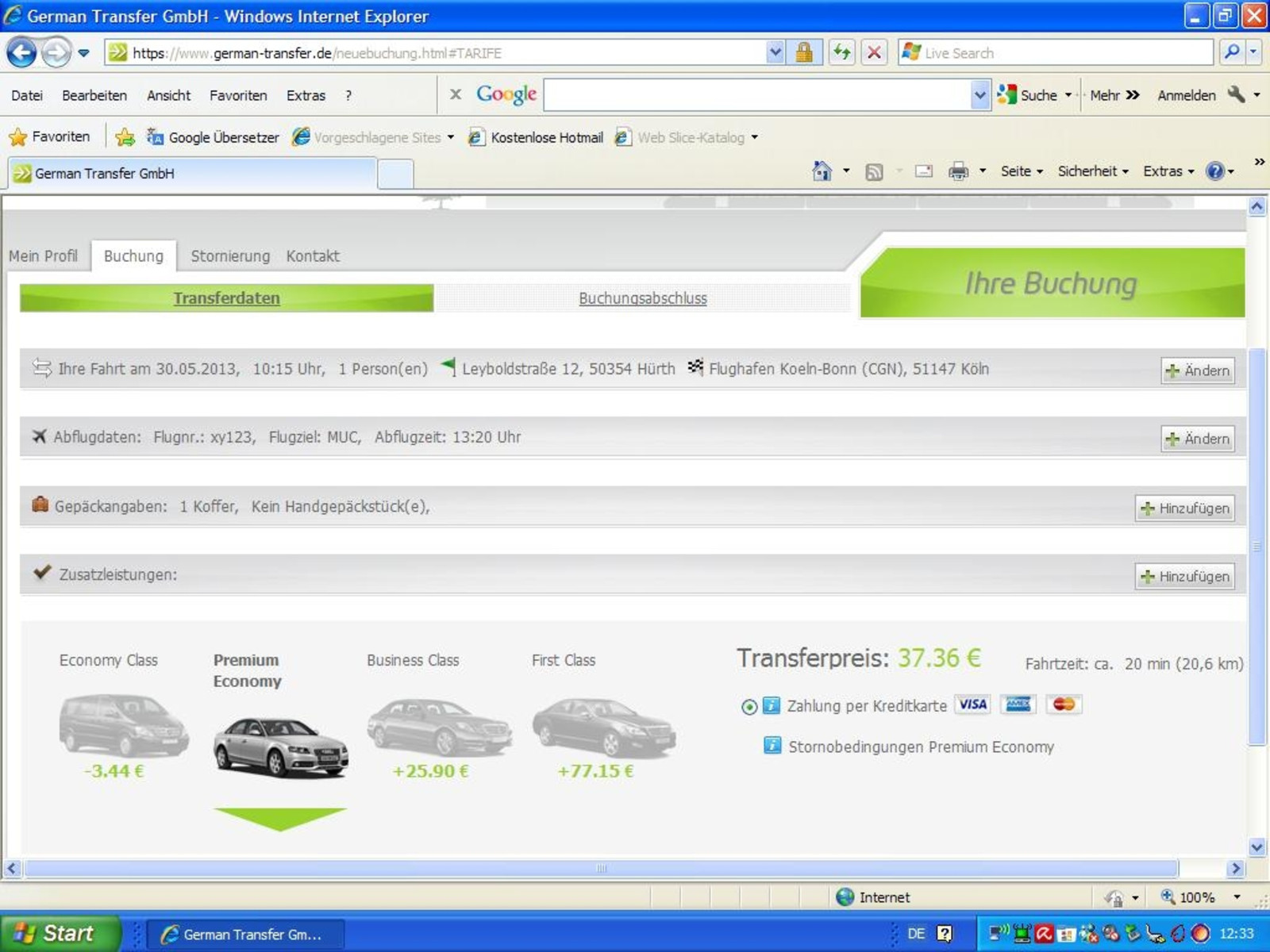Screen dimensions: 1270x952
Task: Start Live Search with the magnifier icon
Action: click(x=1232, y=52)
